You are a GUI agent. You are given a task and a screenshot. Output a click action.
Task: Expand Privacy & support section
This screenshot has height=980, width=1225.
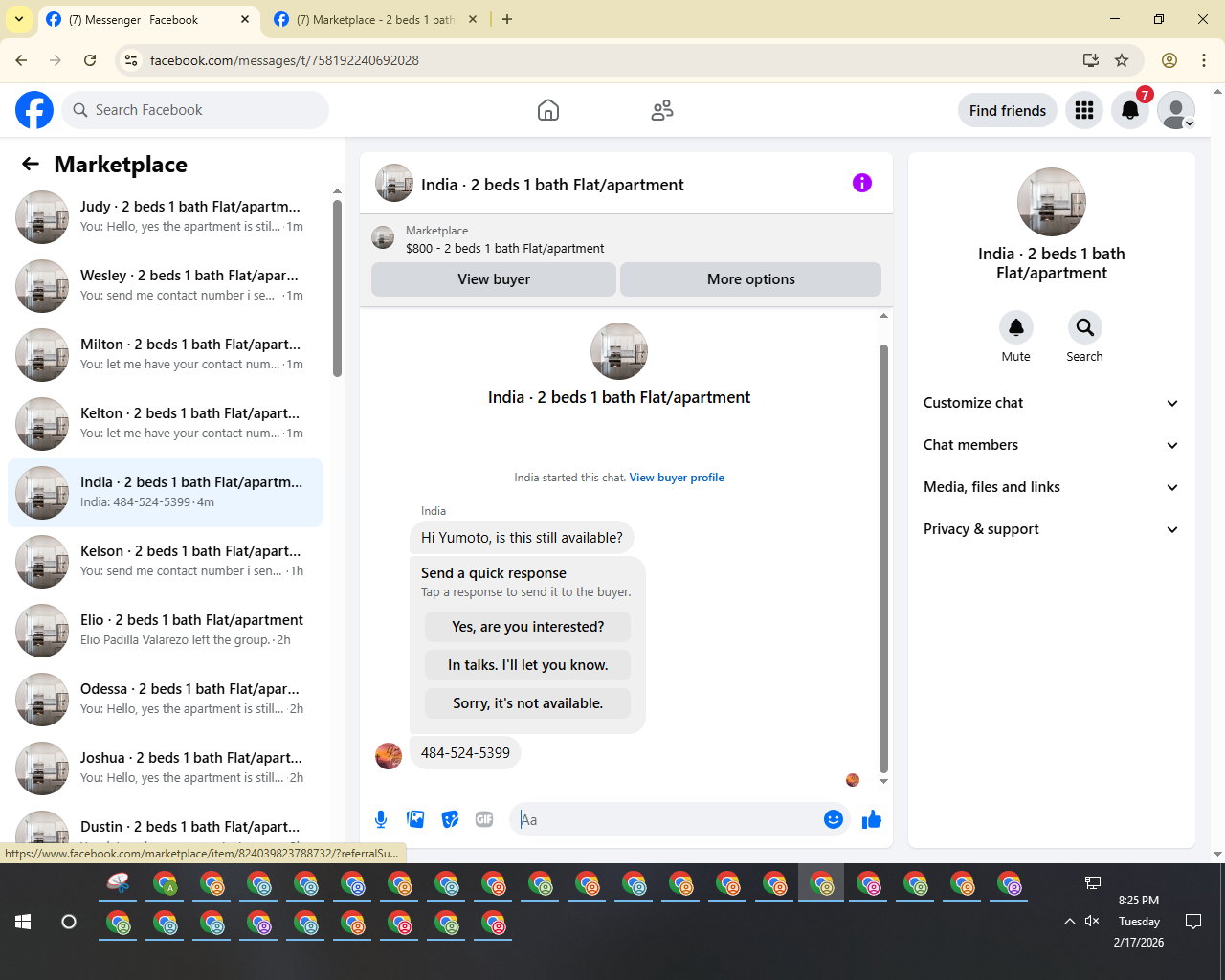tap(1052, 529)
